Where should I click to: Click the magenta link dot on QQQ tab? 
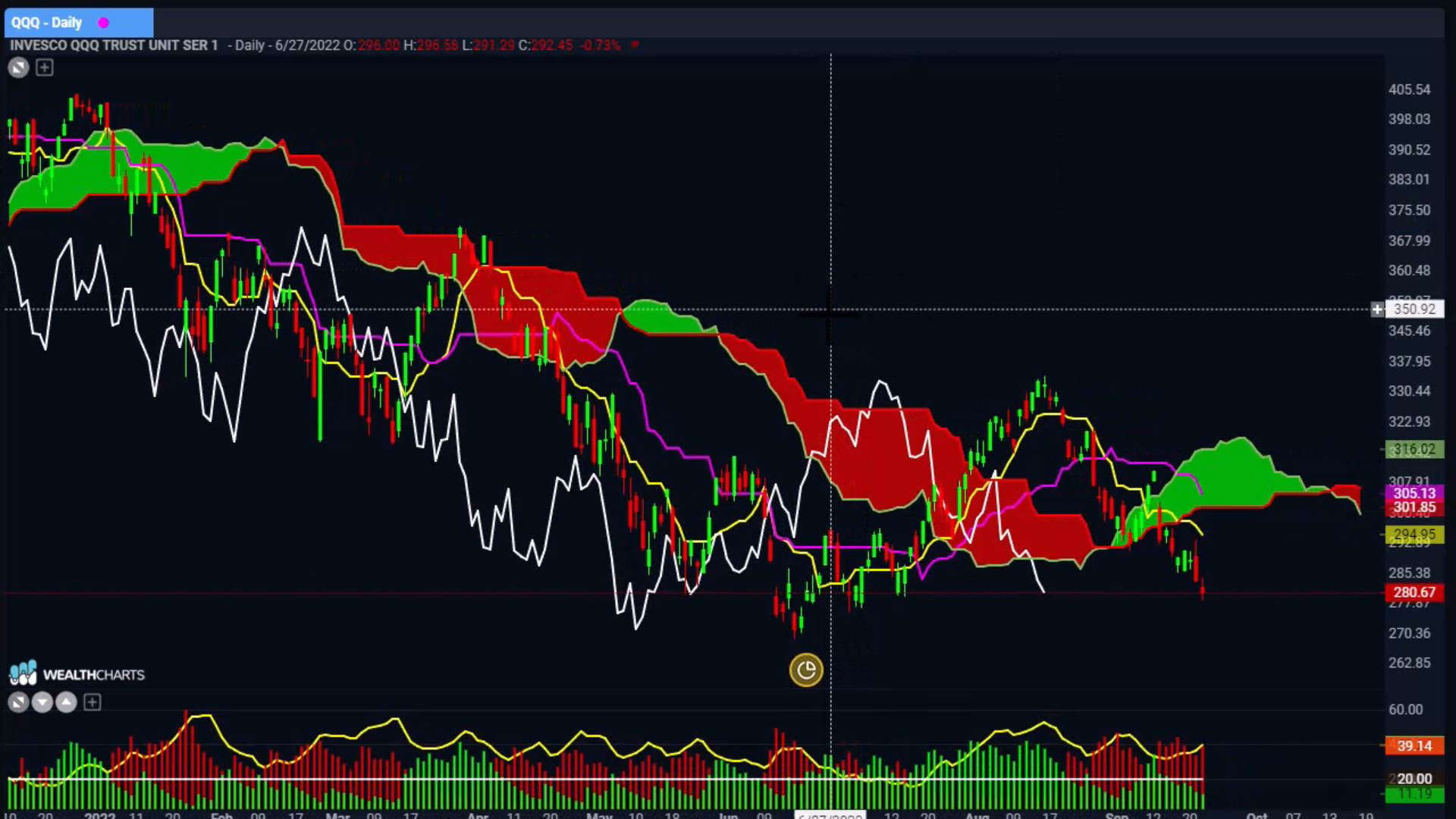[104, 23]
